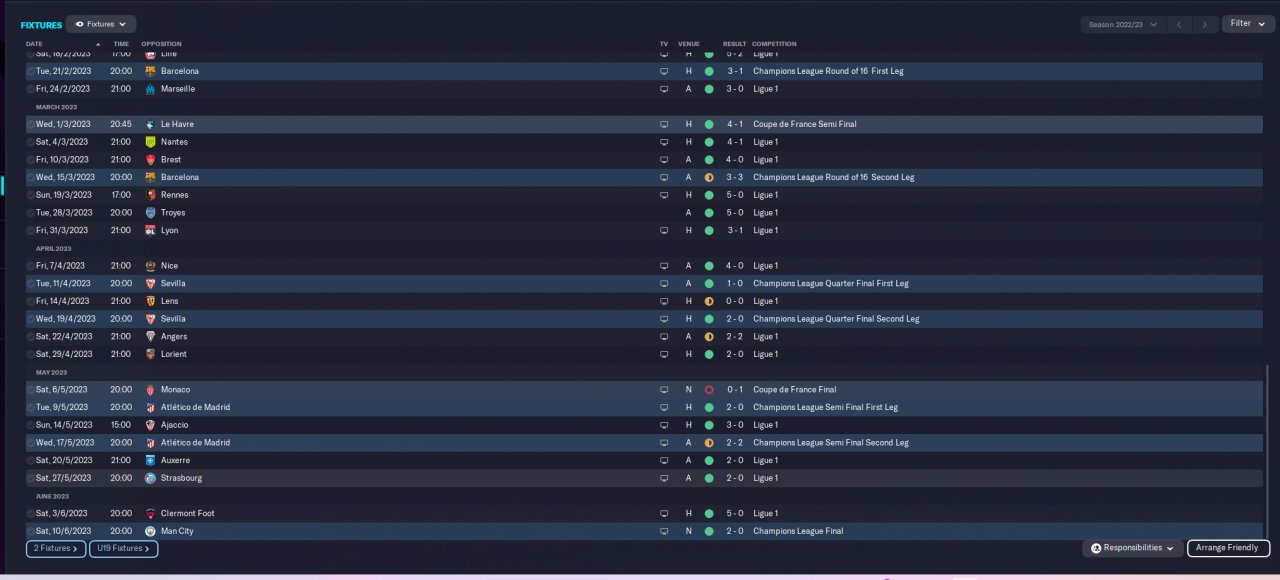Click the Auxerre club badge

tap(151, 461)
